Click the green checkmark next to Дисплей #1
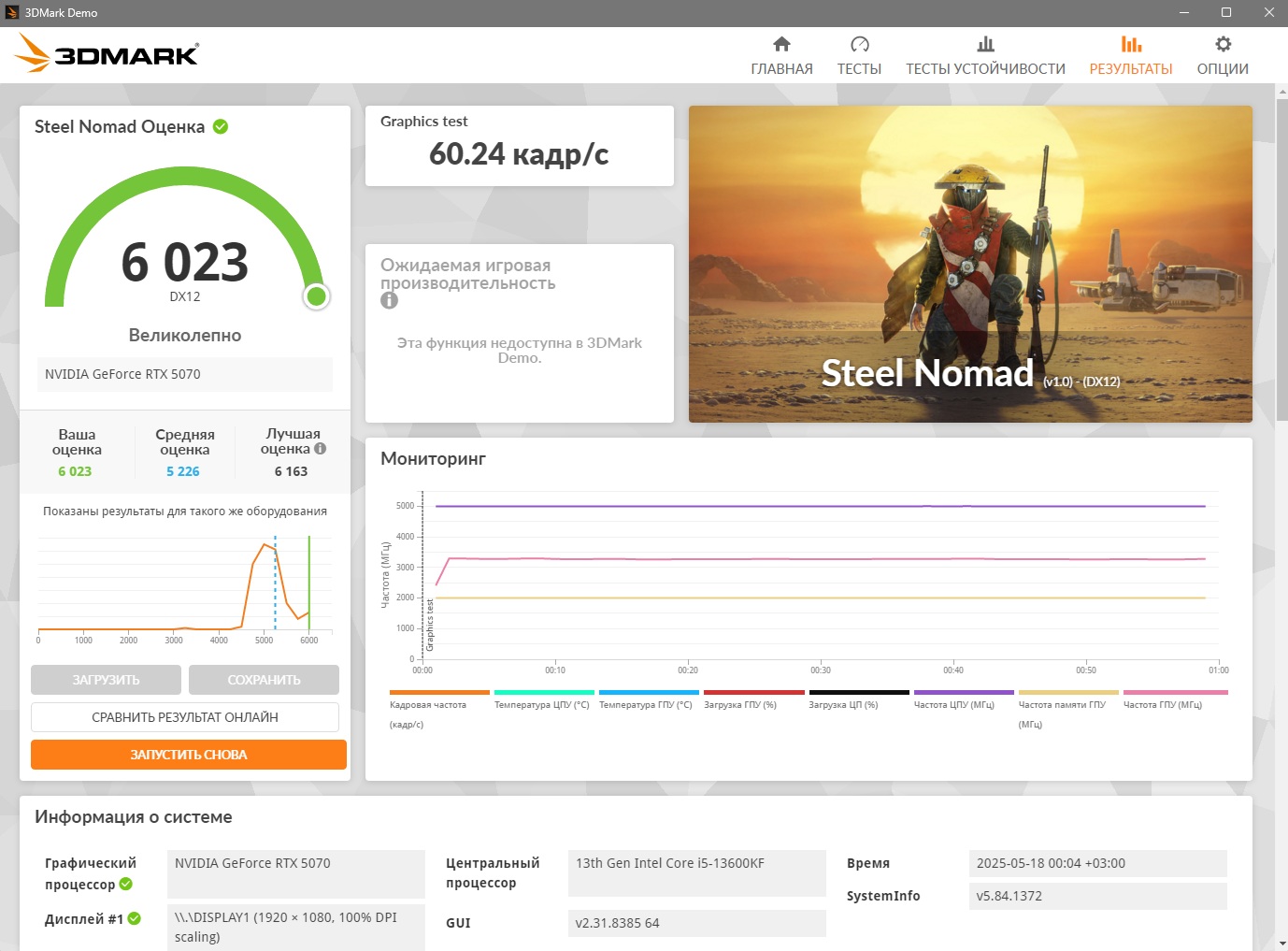The height and width of the screenshot is (951, 1288). click(x=135, y=918)
